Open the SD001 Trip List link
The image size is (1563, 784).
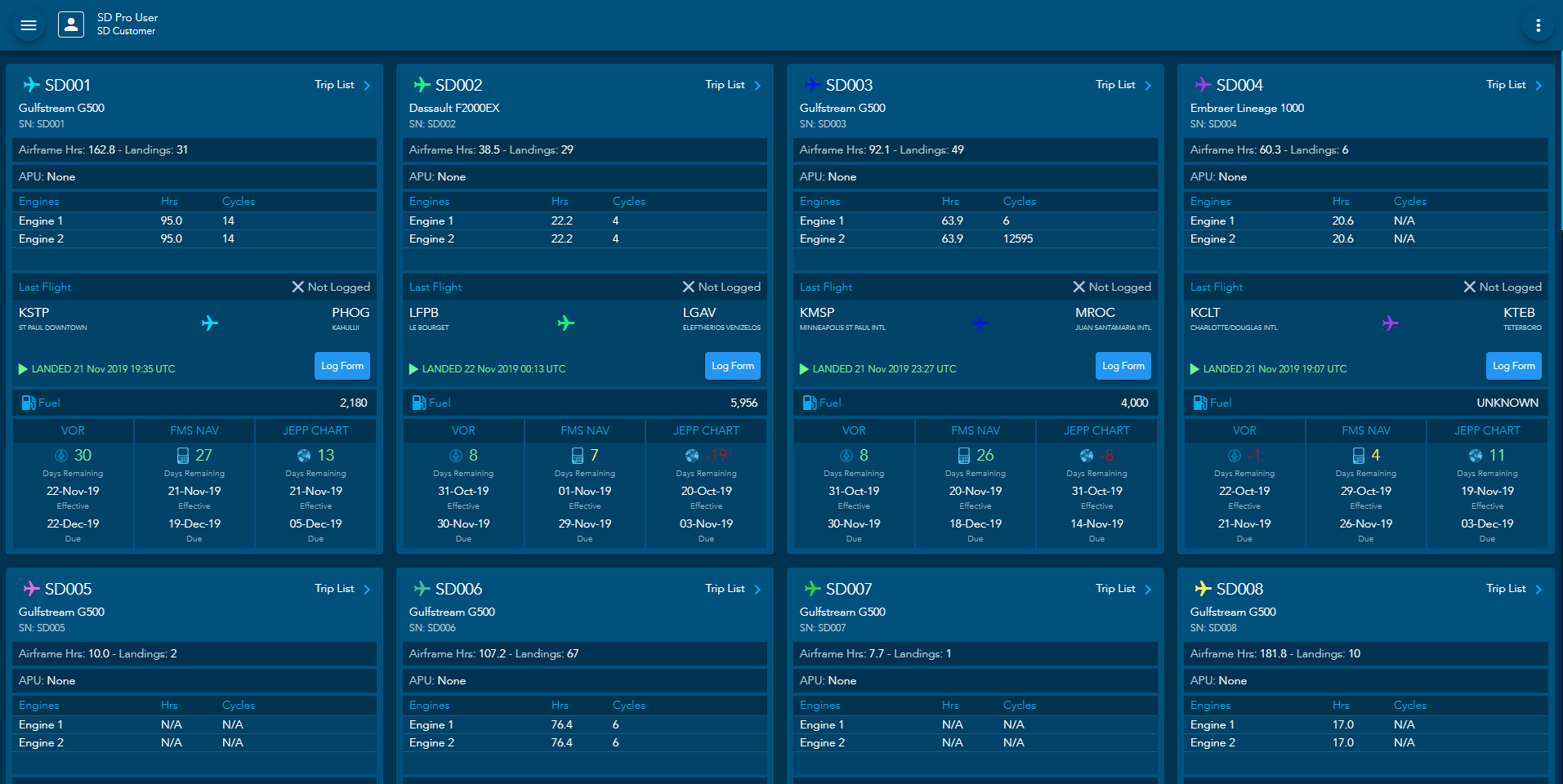[x=334, y=84]
